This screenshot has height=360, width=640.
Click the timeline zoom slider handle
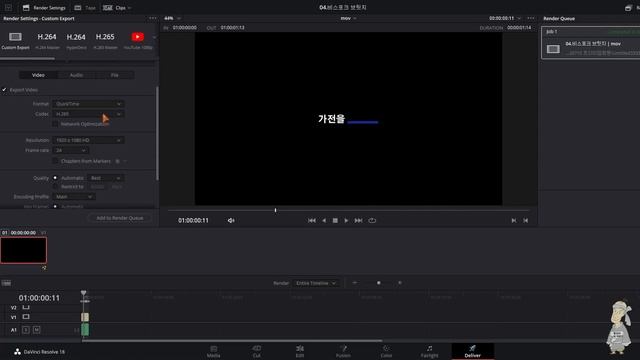pos(379,283)
